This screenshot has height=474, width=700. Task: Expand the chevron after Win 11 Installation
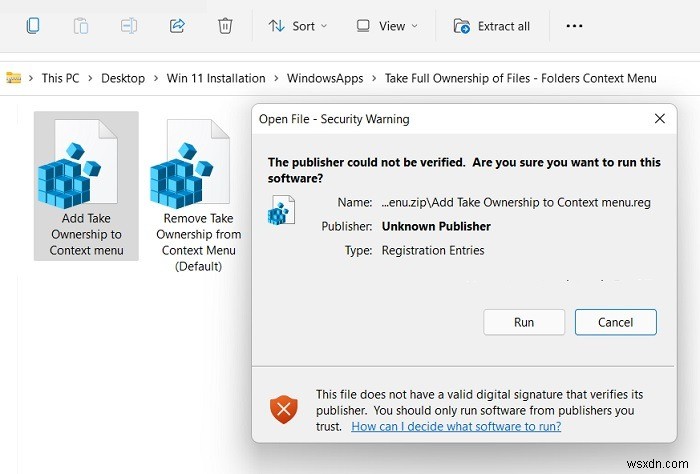[276, 78]
